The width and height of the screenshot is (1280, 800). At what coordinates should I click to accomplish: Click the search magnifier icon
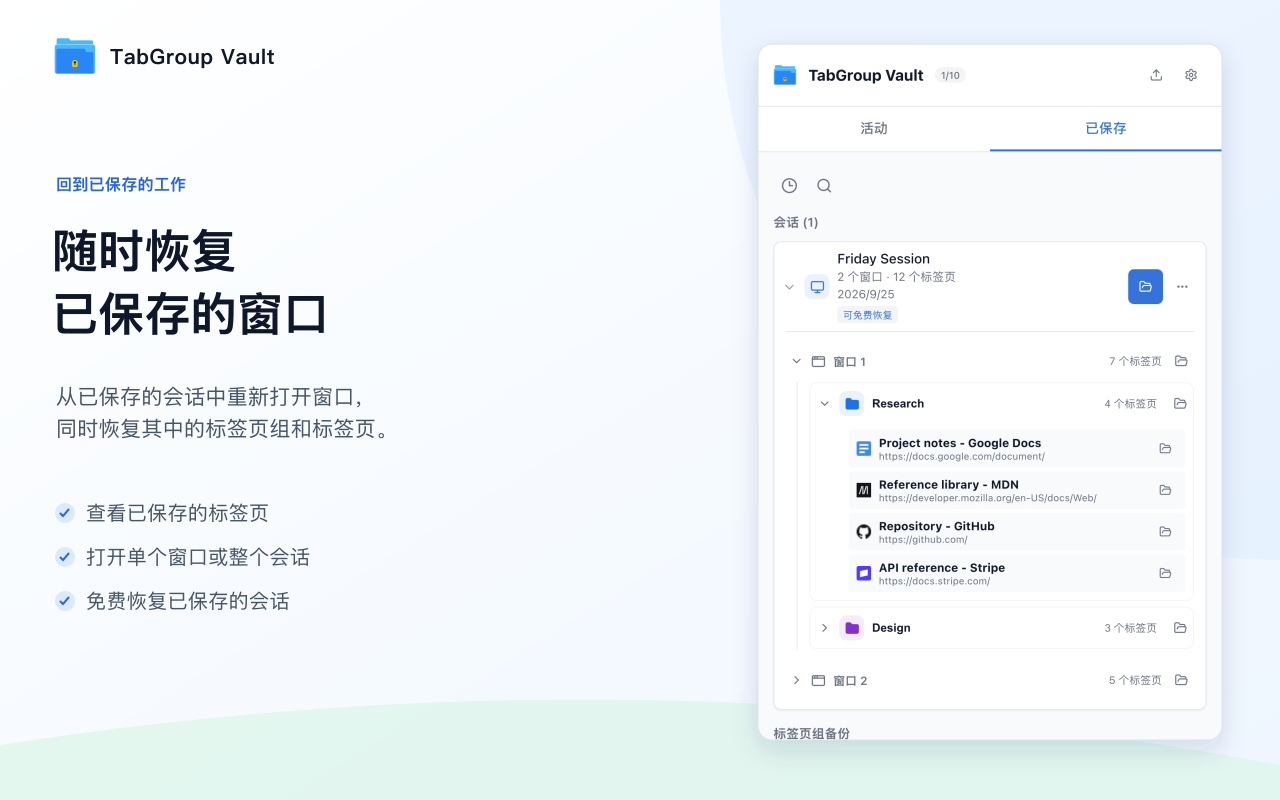point(824,186)
